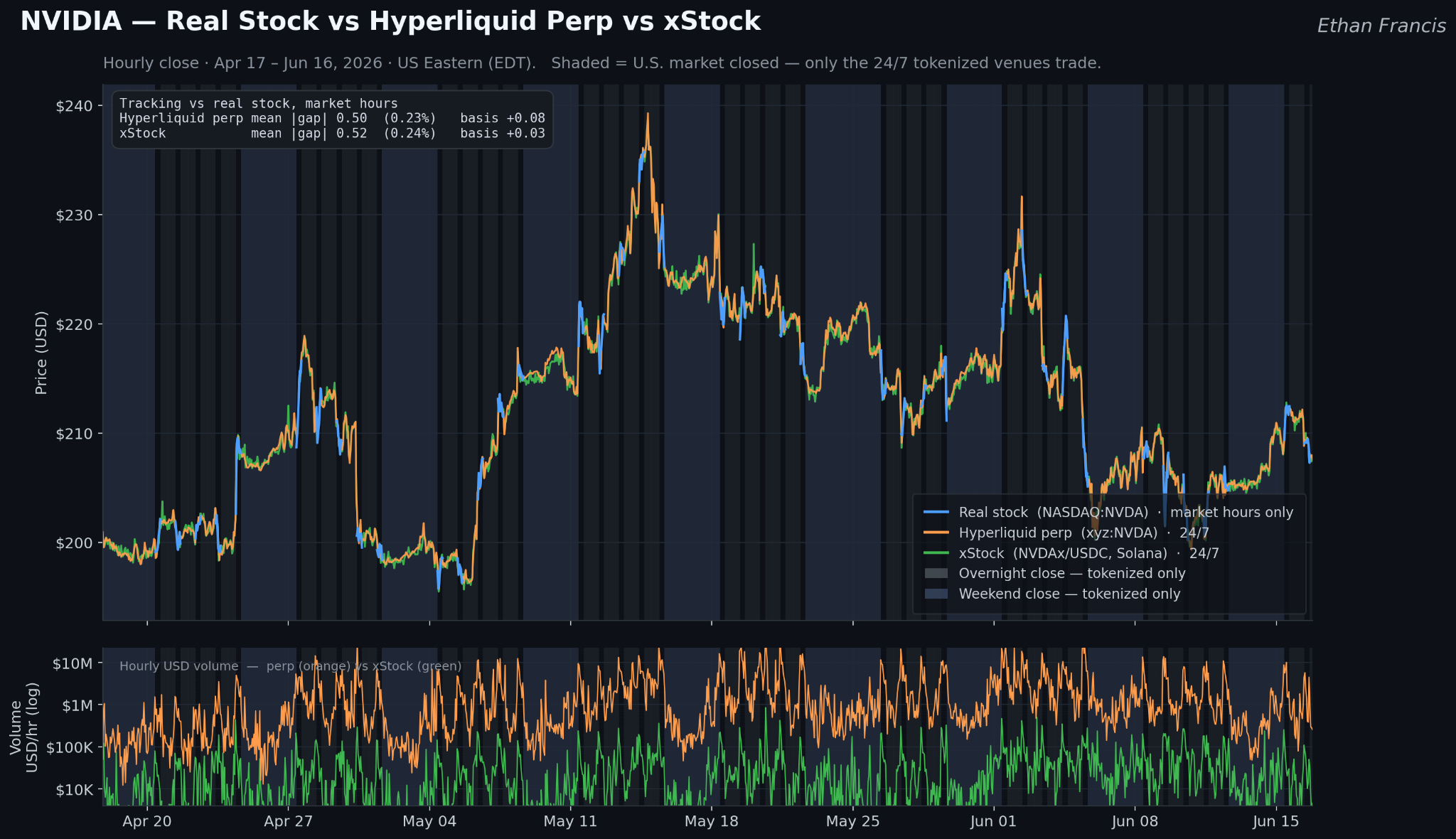This screenshot has height=839, width=1456.
Task: Click the price peak near $239 in mid-May
Action: tap(648, 114)
